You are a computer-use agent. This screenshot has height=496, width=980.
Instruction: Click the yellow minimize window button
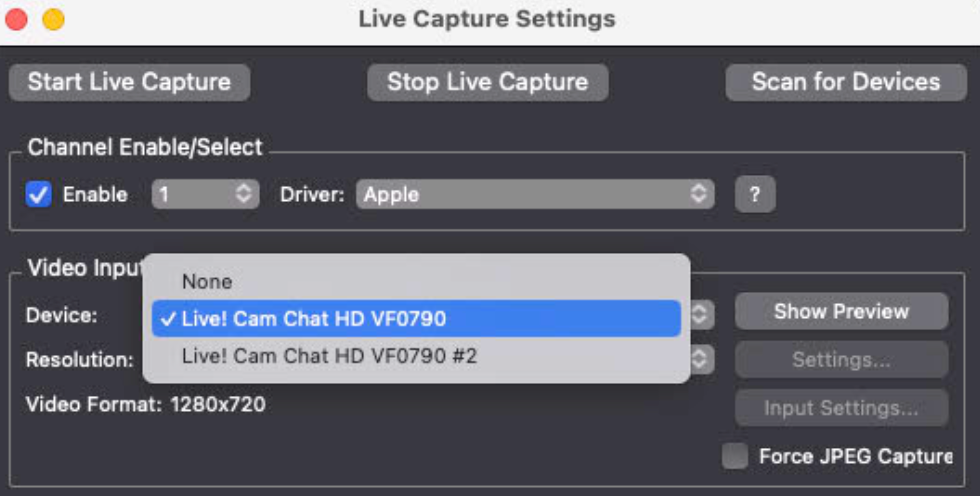coord(53,19)
